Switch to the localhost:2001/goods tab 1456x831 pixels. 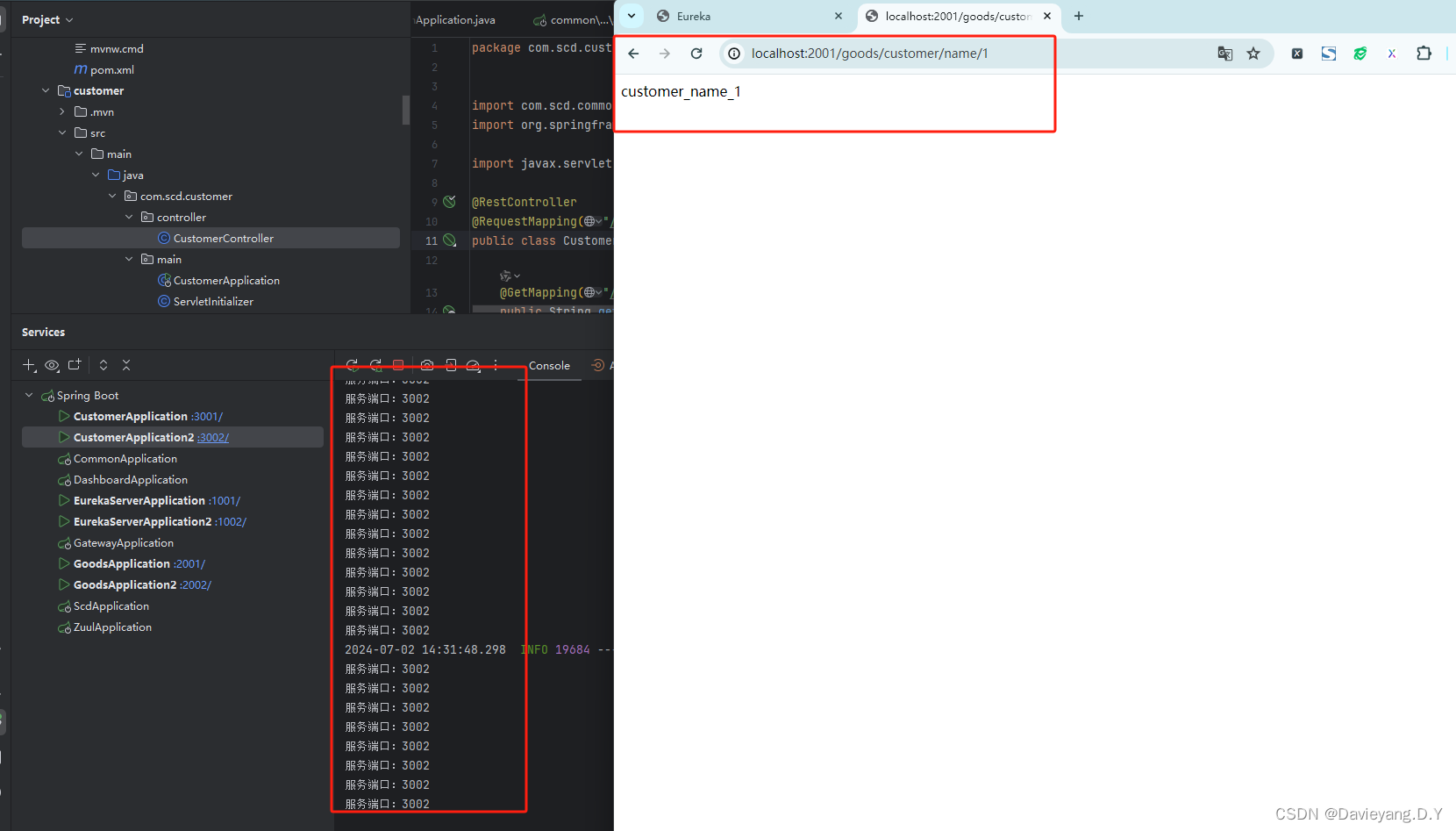coord(958,16)
